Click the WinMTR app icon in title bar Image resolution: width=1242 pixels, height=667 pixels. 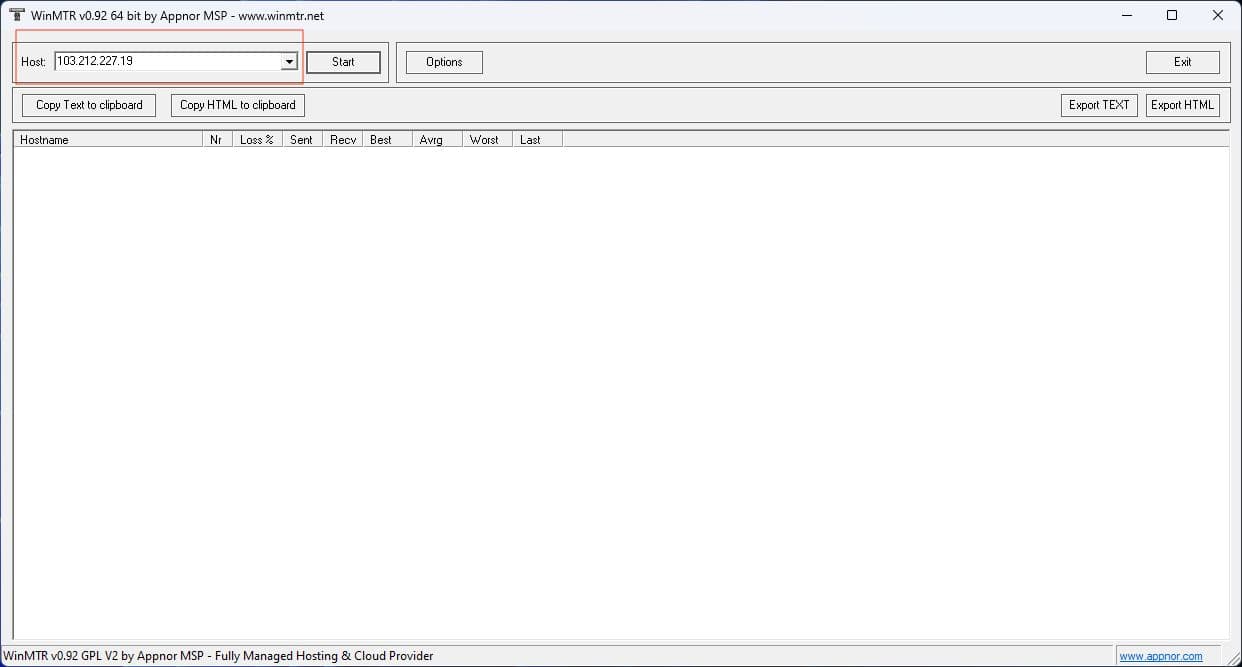(16, 15)
